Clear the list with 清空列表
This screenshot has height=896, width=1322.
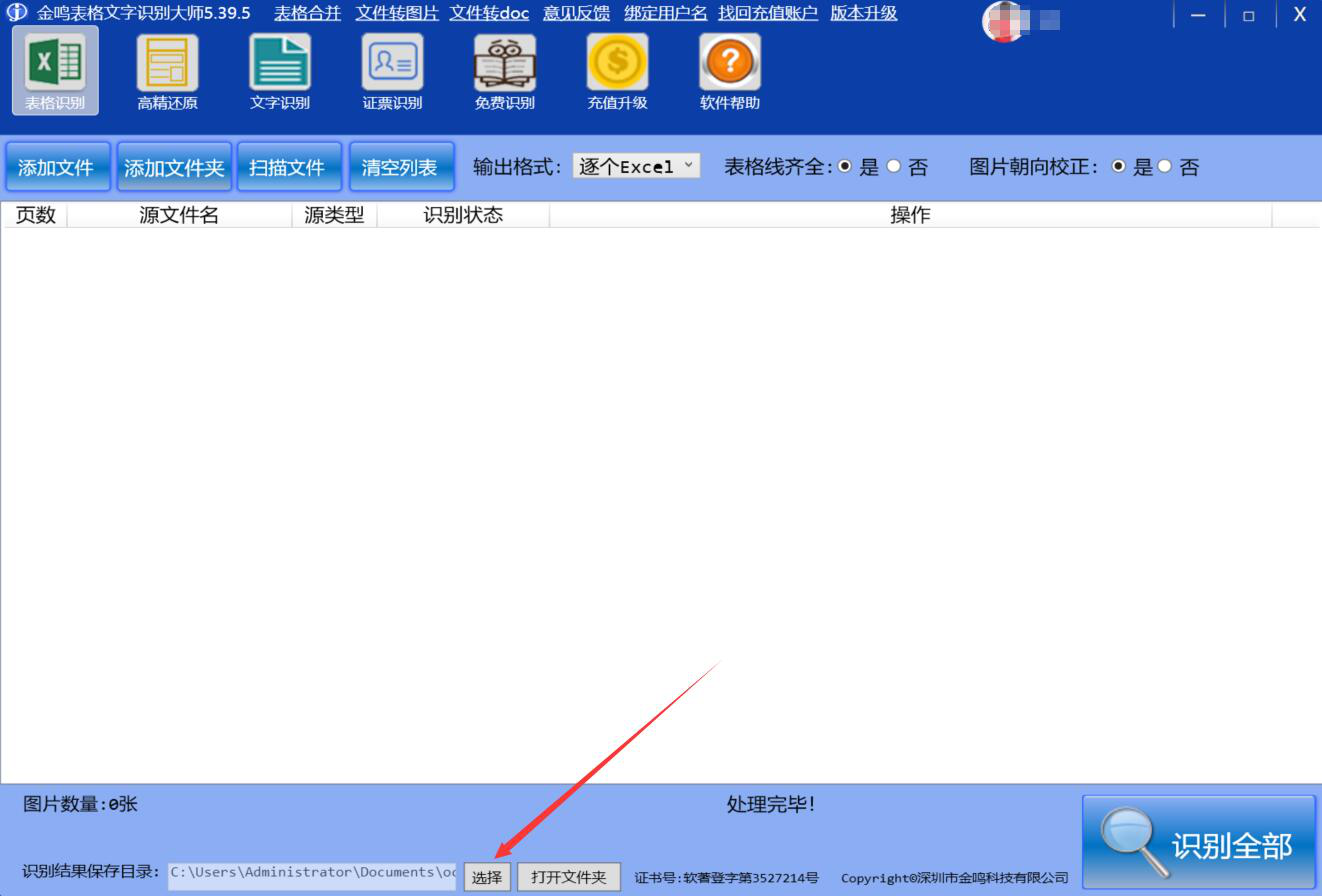tap(400, 167)
